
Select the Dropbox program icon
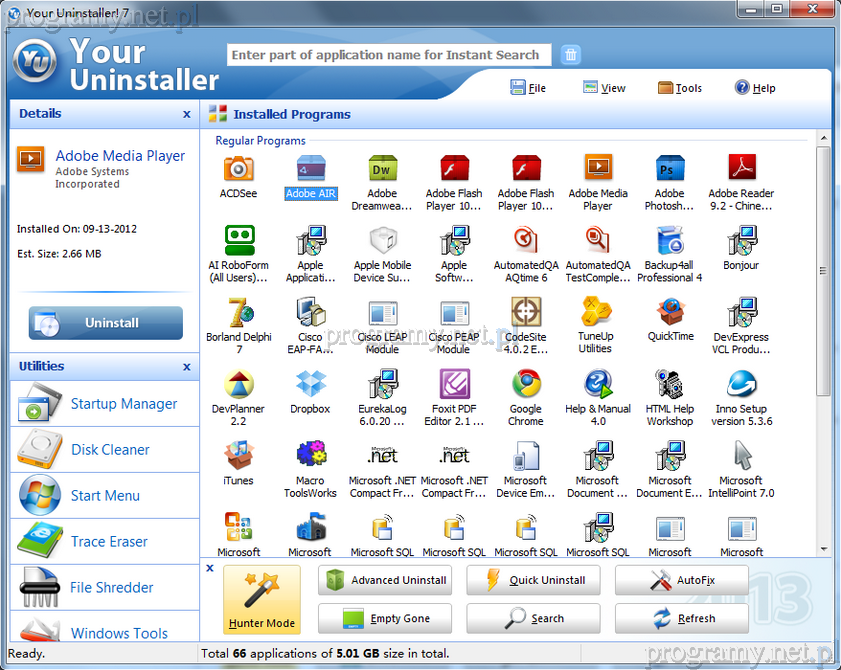tap(310, 384)
